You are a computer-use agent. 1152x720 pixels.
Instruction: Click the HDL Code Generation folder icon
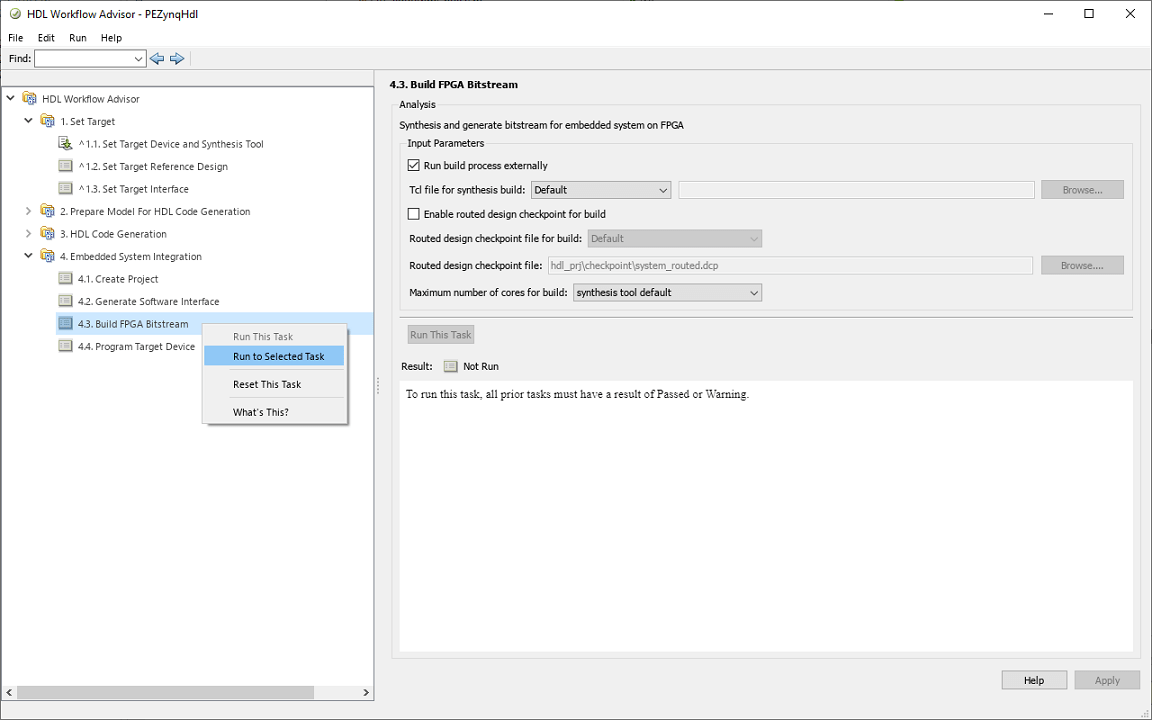[x=48, y=234]
